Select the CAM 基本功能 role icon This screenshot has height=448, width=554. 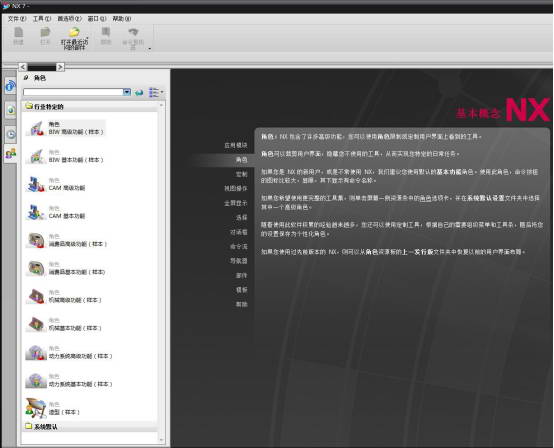(x=36, y=212)
